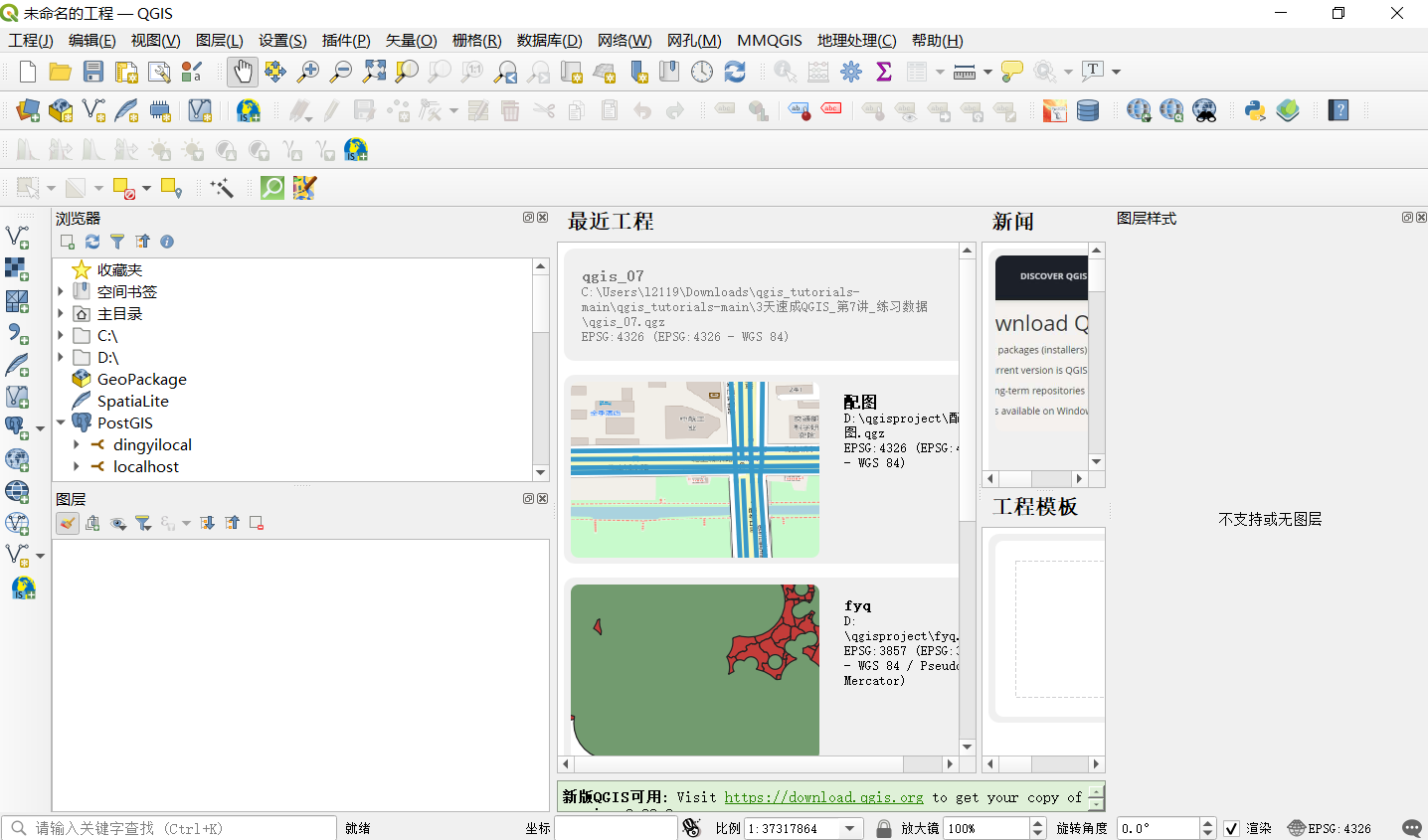Follow the download.qgis.org link

824,796
